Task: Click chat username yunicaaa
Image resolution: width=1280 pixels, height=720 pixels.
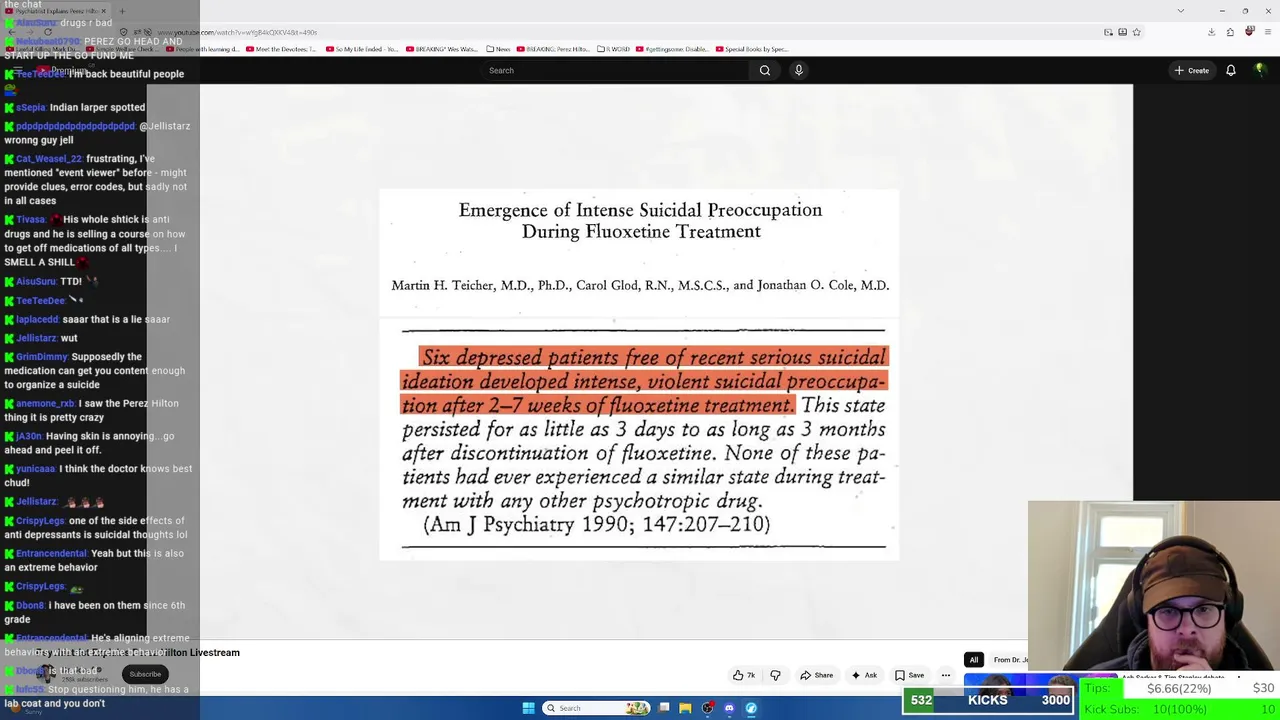Action: pos(36,469)
